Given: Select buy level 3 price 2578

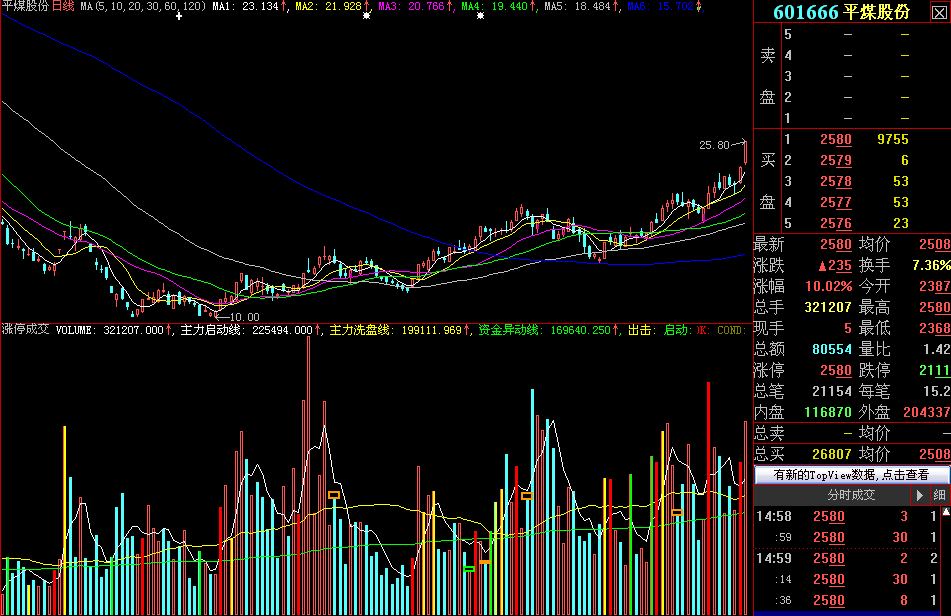Looking at the screenshot, I should [836, 181].
